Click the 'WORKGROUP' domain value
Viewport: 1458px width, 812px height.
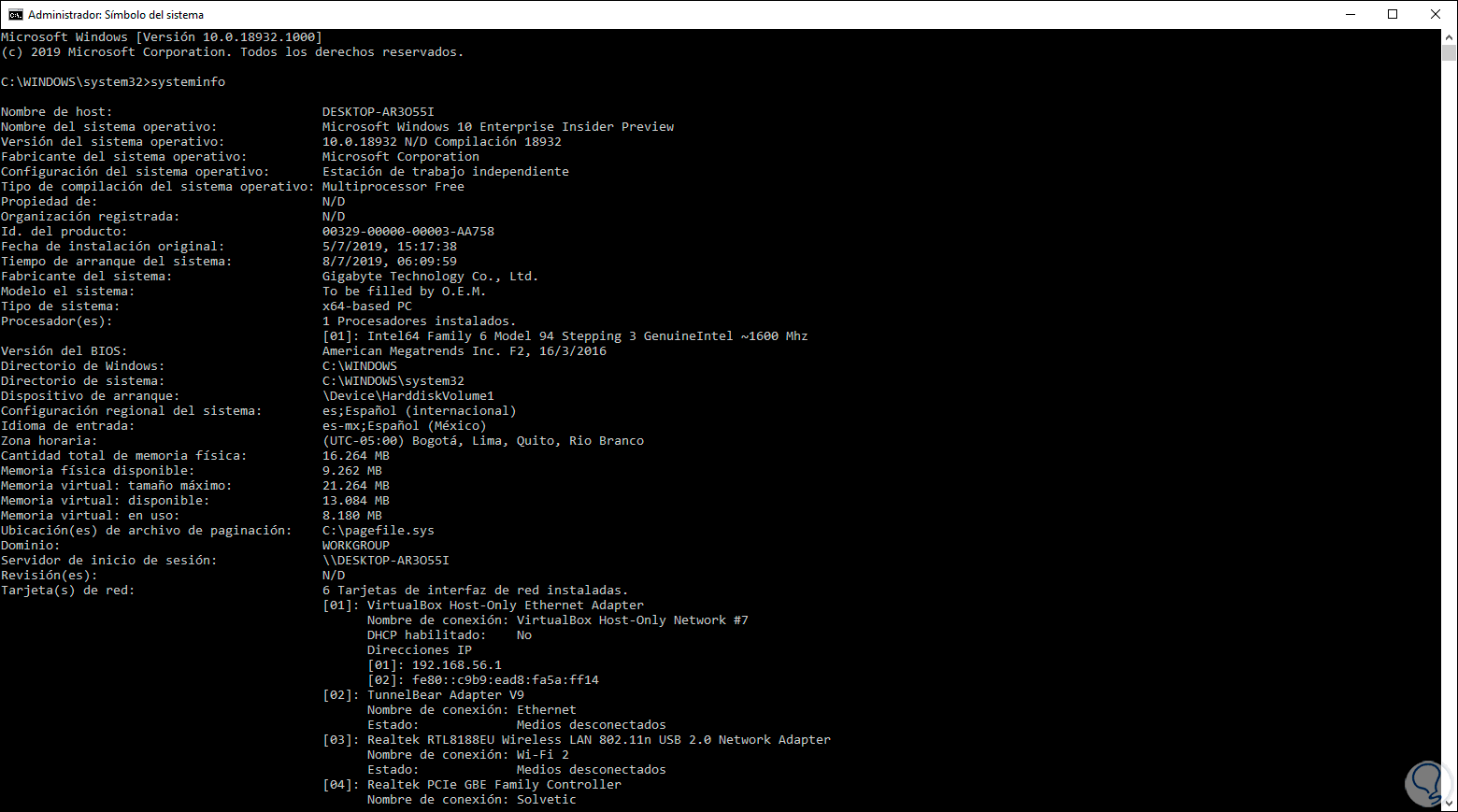click(356, 546)
